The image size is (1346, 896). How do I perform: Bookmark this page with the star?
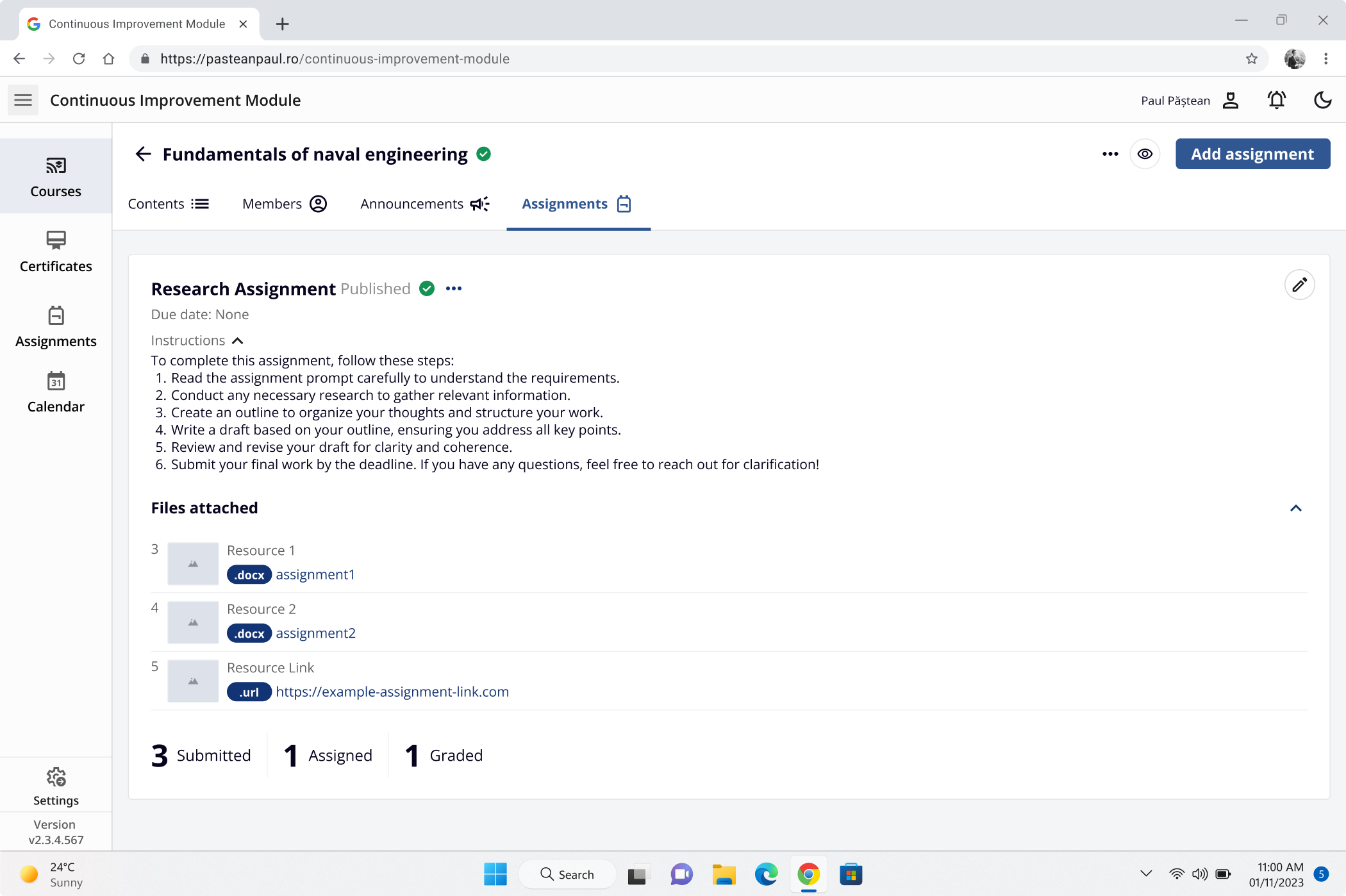pos(1251,59)
